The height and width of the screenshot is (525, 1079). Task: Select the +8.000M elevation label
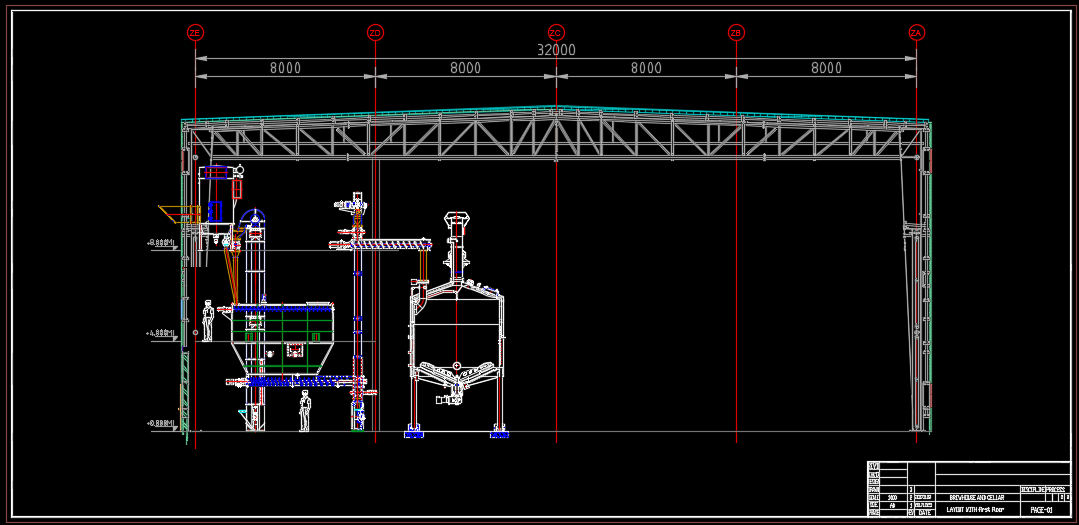[162, 243]
